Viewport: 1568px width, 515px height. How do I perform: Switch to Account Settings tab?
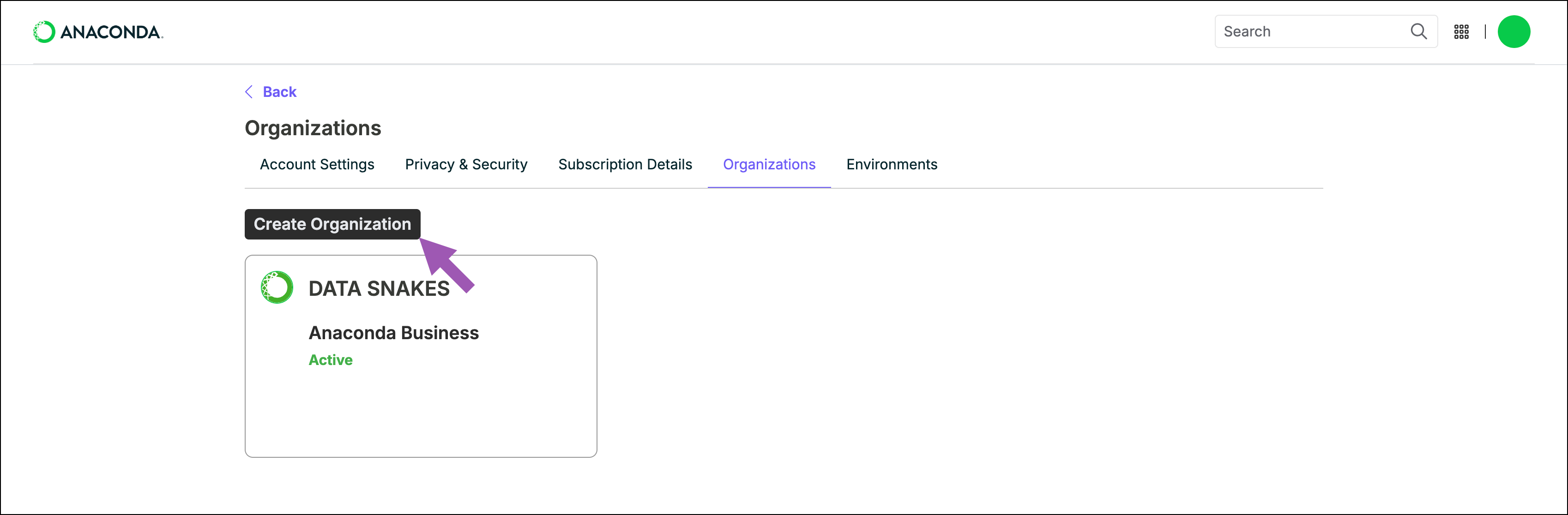[x=317, y=165]
